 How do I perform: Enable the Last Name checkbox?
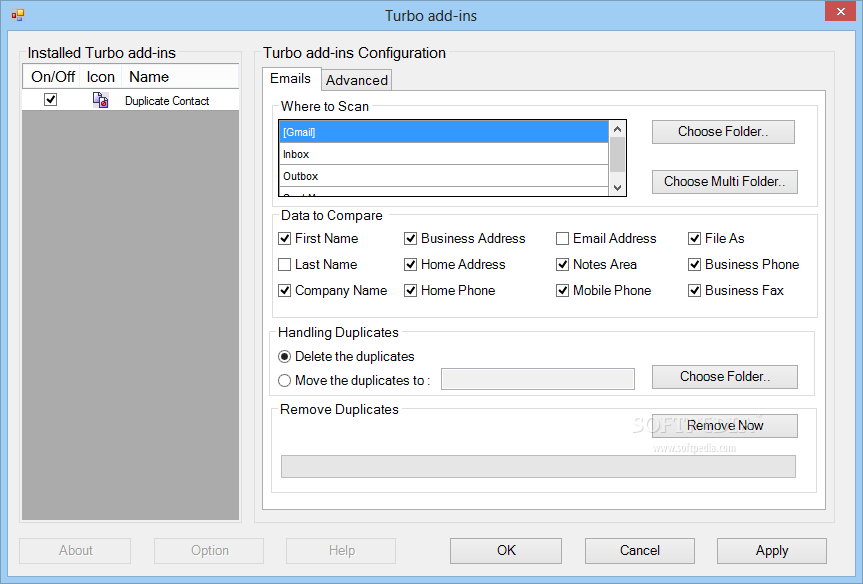[285, 265]
